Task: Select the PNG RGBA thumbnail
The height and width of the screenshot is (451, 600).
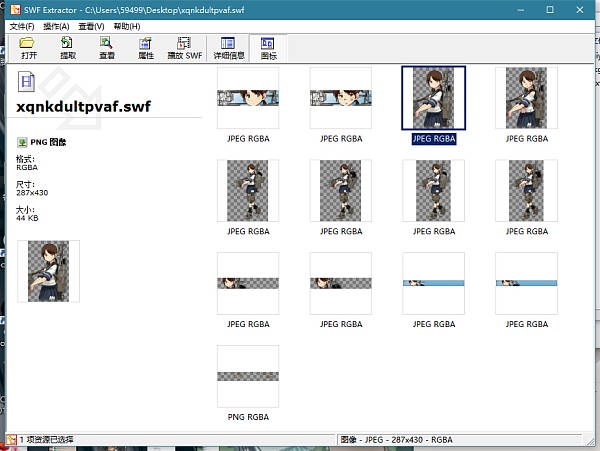Action: pos(248,376)
